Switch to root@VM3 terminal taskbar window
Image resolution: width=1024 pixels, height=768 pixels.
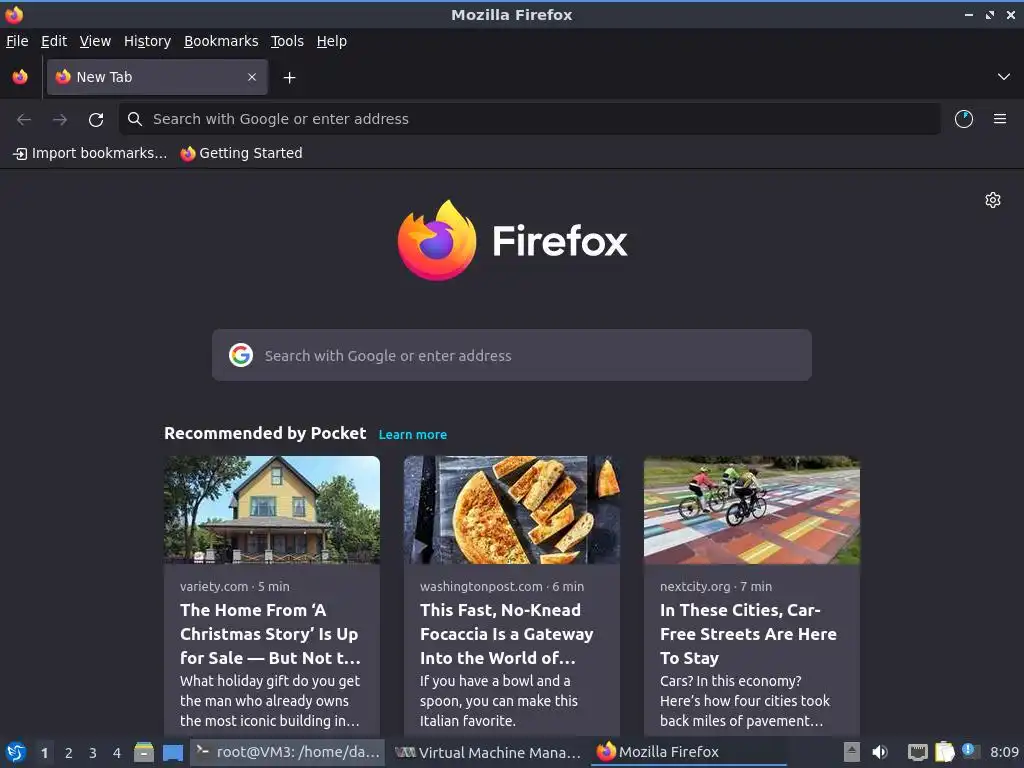click(x=287, y=752)
